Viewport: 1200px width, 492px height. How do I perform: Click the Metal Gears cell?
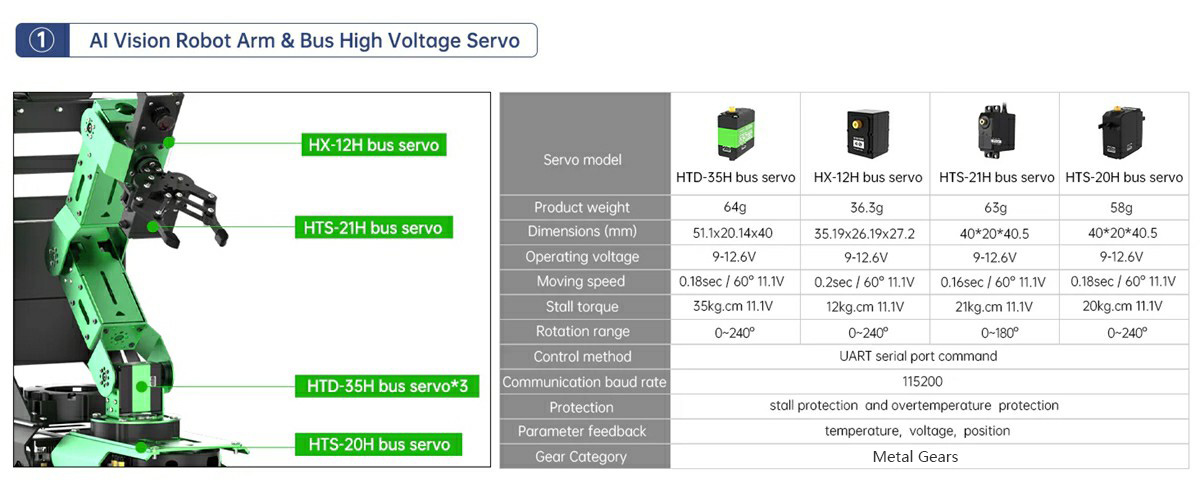point(915,457)
